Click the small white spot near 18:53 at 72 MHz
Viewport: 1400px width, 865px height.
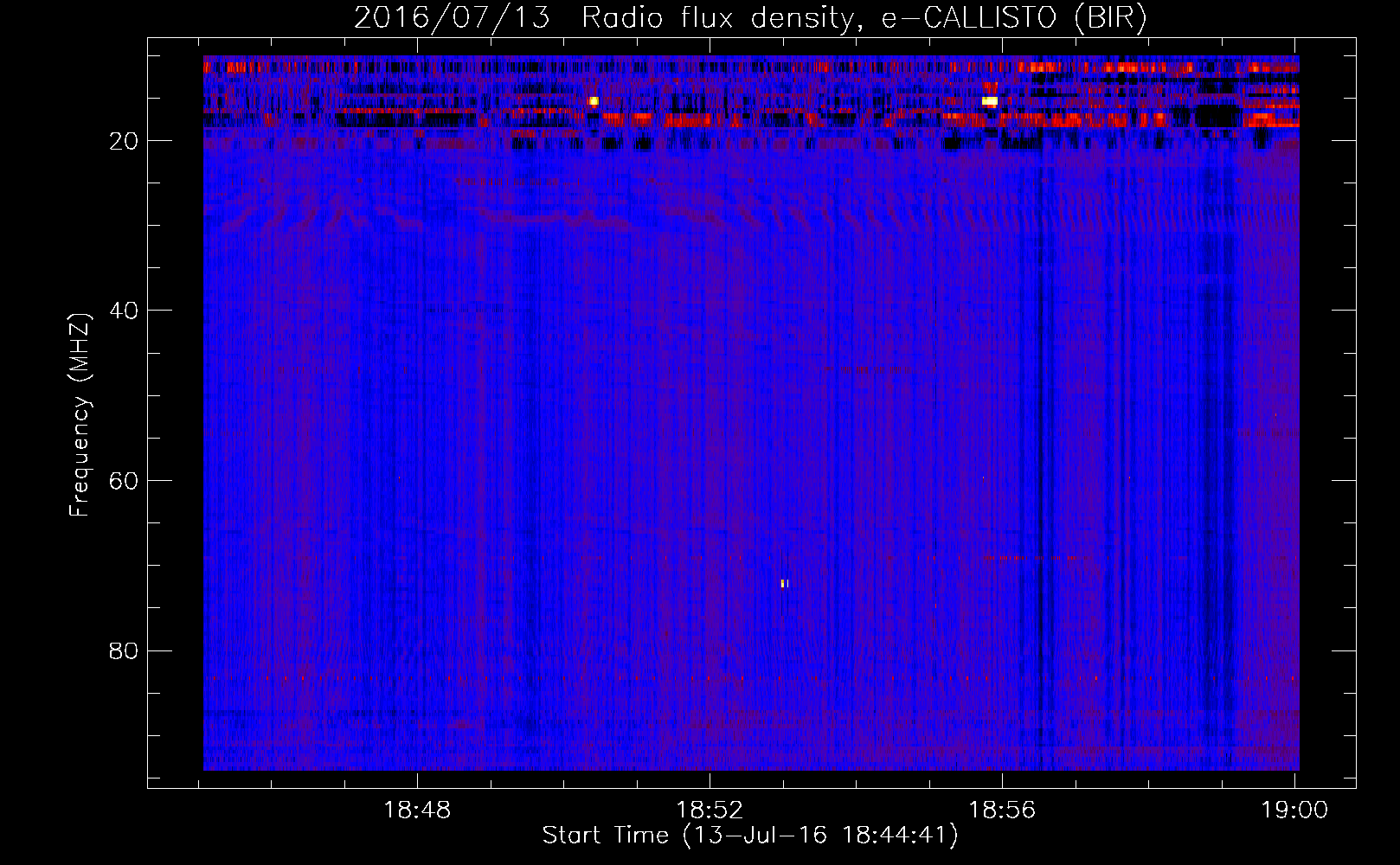pyautogui.click(x=785, y=584)
